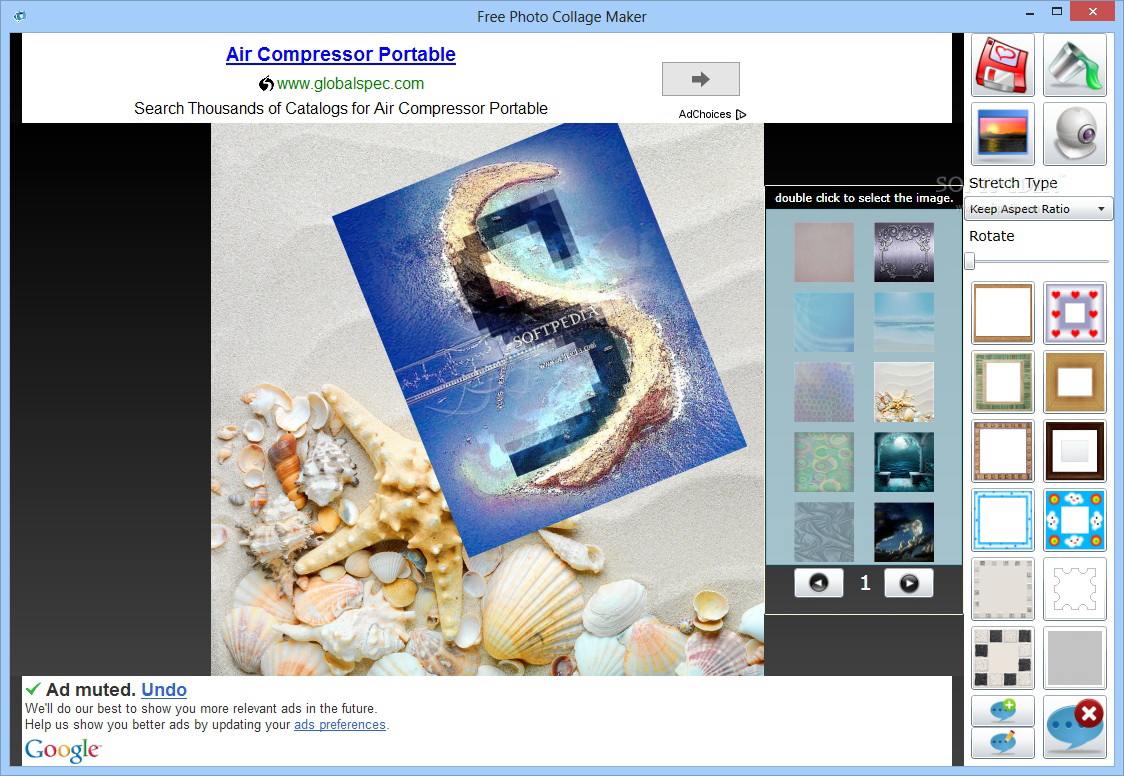This screenshot has width=1124, height=776.
Task: Click Undo next to Ad muted
Action: (x=164, y=689)
